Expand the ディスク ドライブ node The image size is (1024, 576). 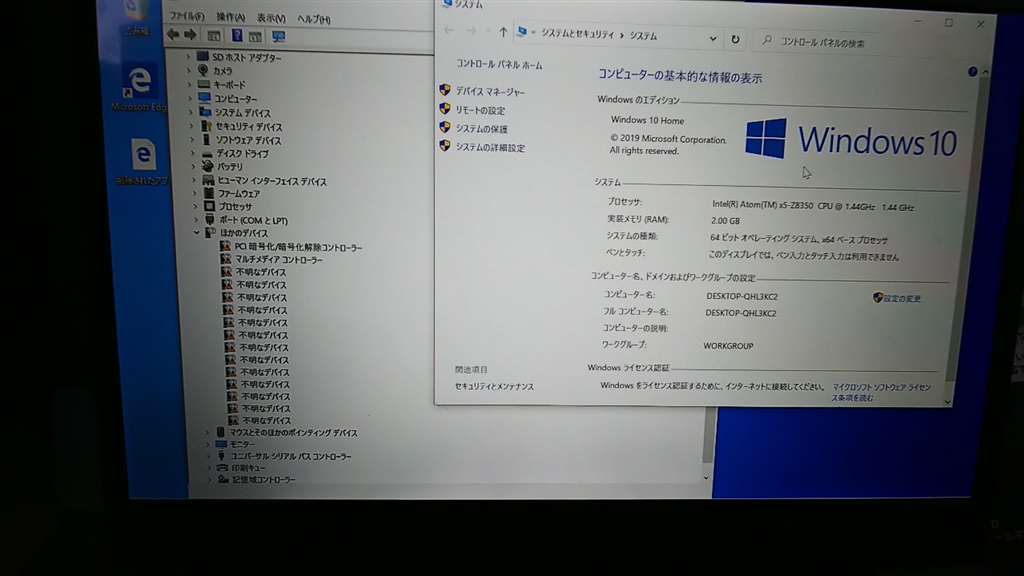click(193, 153)
